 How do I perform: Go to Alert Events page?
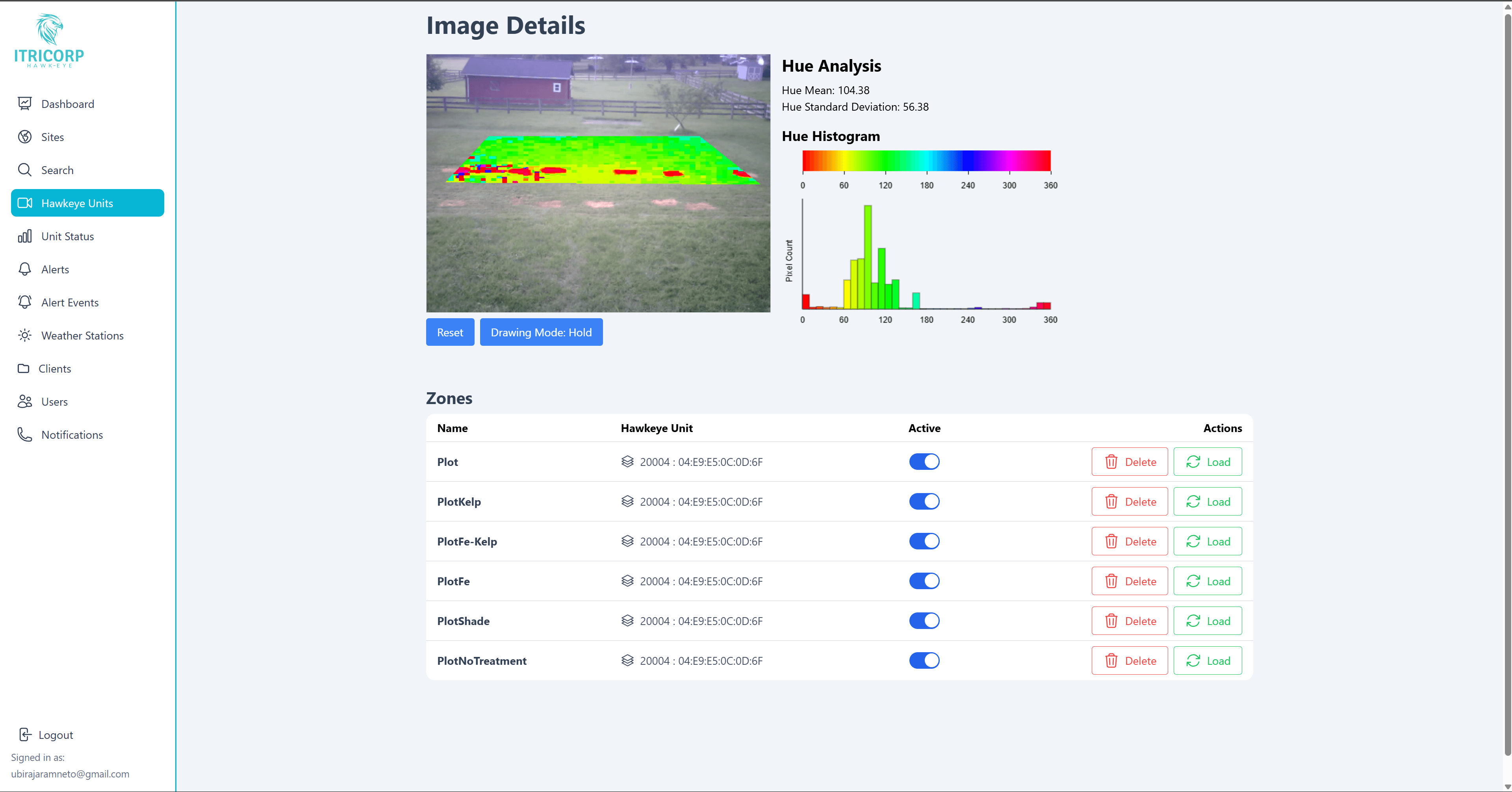tap(70, 302)
